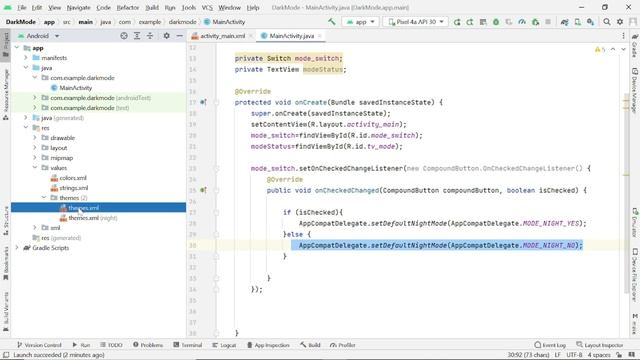Expand the manifests folder
Screen dimensions: 640x360
26,58
